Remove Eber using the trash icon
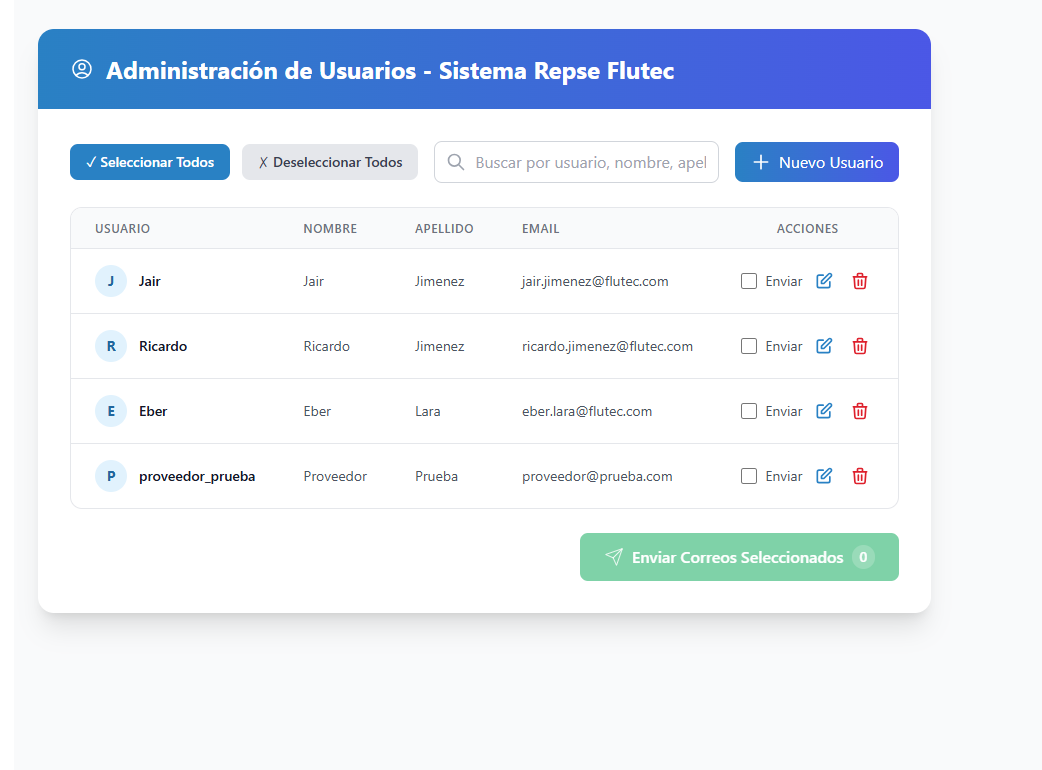 (x=860, y=411)
